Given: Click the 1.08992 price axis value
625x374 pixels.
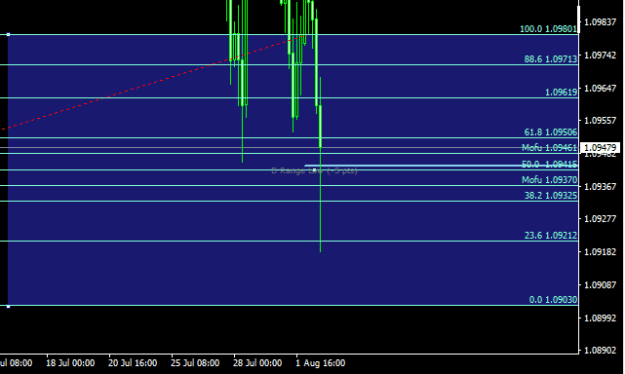Looking at the screenshot, I should [600, 318].
